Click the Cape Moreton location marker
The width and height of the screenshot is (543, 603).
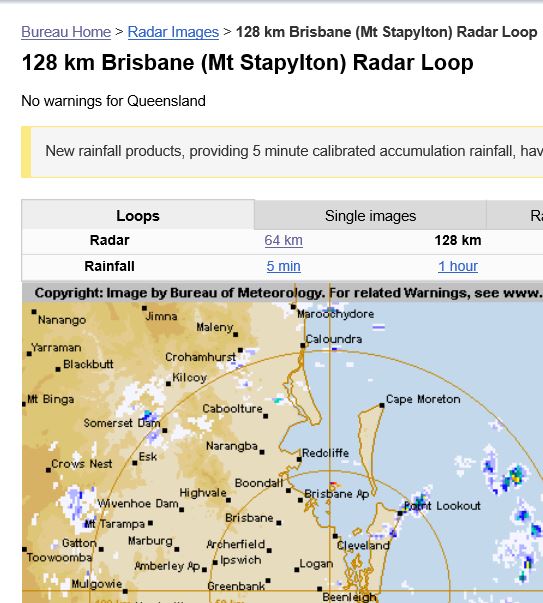(382, 405)
